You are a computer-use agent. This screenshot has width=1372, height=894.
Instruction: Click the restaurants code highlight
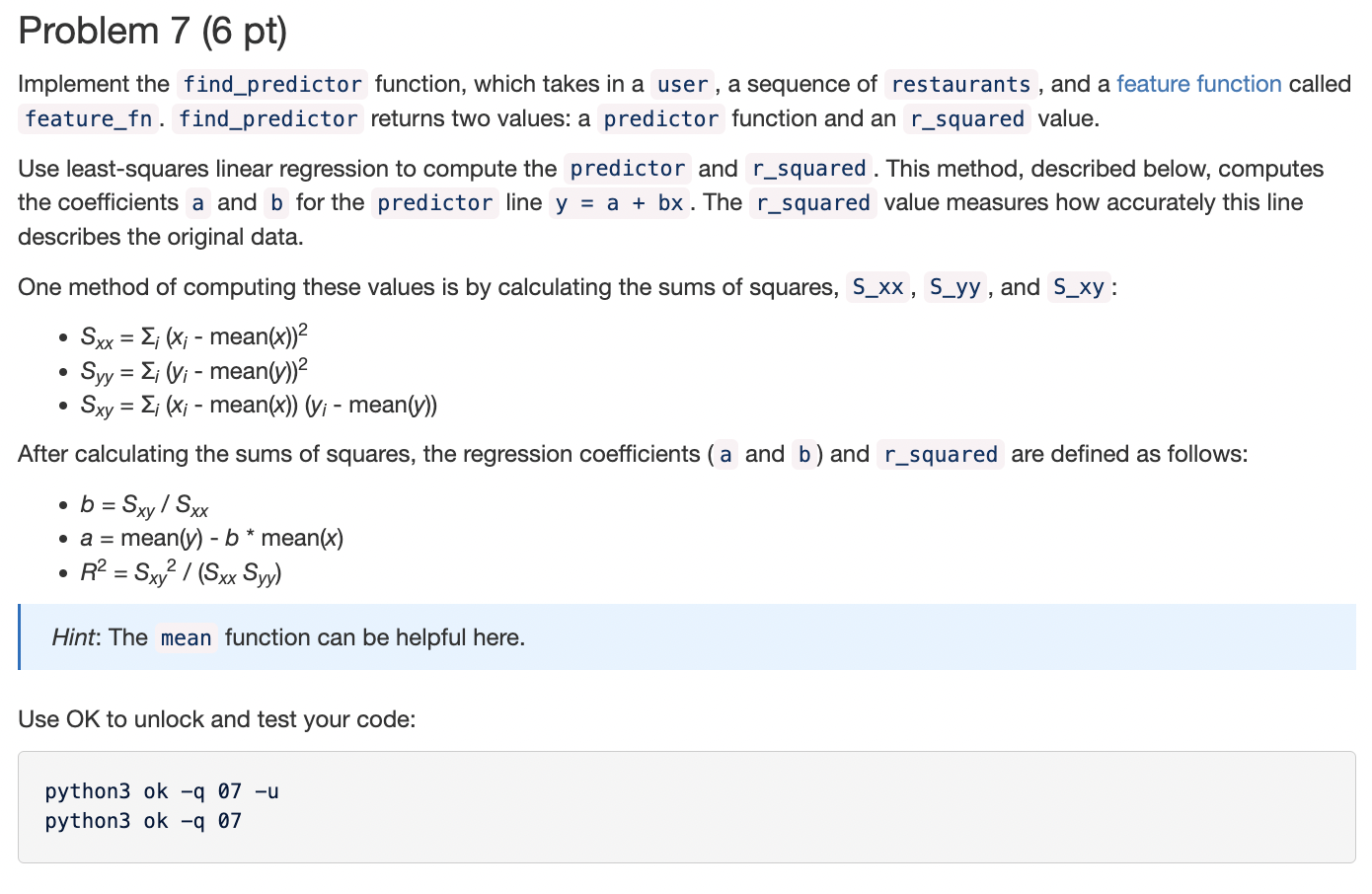click(959, 84)
